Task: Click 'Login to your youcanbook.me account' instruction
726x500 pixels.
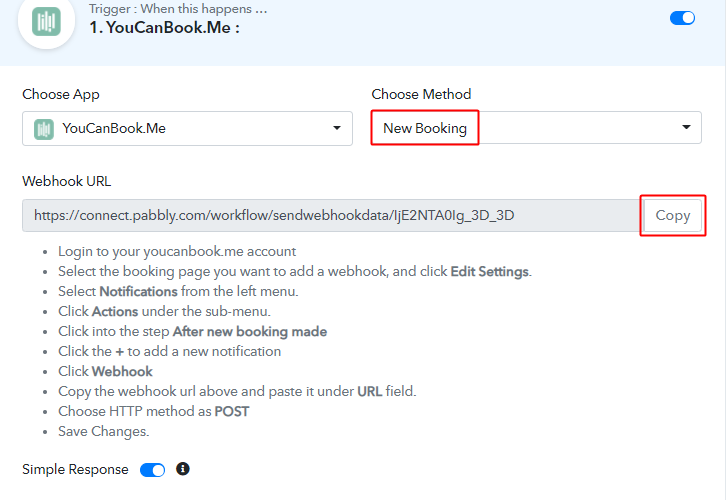Action: 177,251
